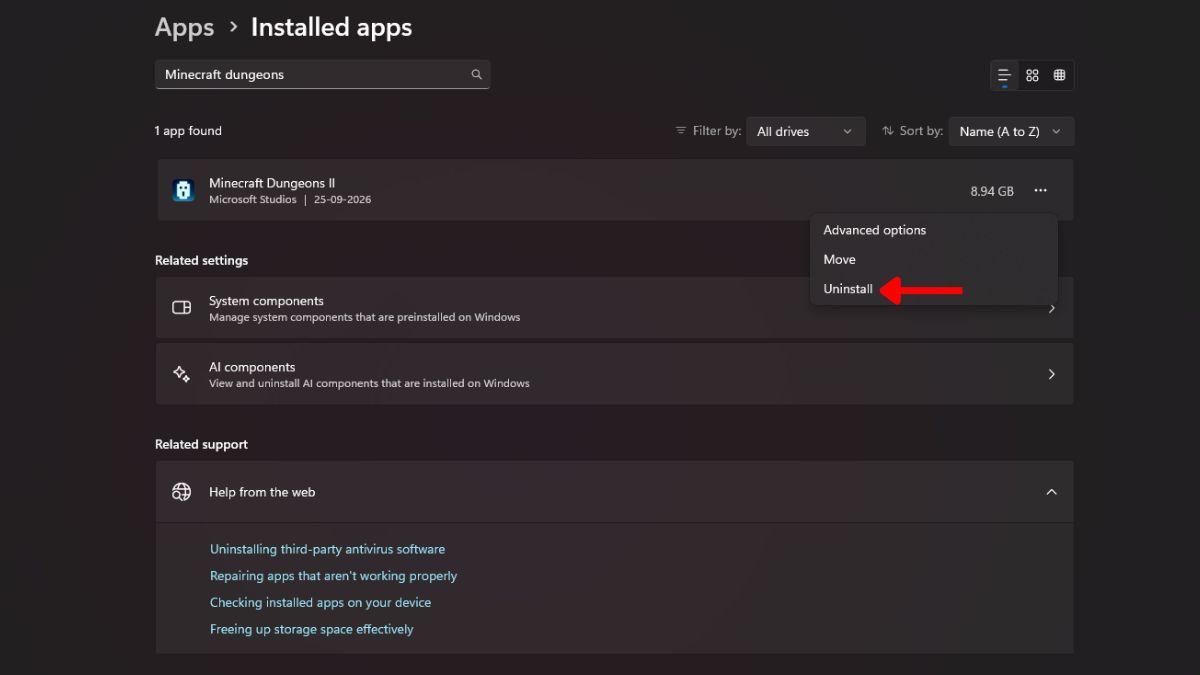1200x675 pixels.
Task: Click the sort arrows icon beside Sort by
Action: pyautogui.click(x=888, y=131)
